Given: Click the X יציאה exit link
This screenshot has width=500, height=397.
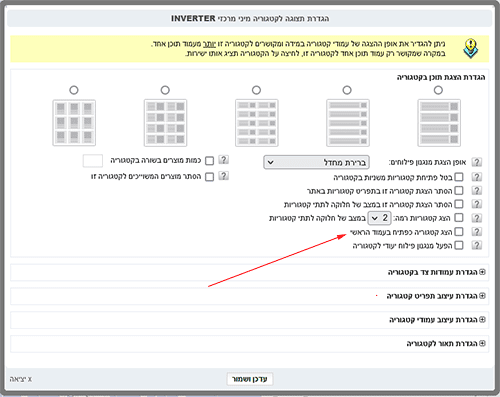Looking at the screenshot, I should (x=21, y=379).
